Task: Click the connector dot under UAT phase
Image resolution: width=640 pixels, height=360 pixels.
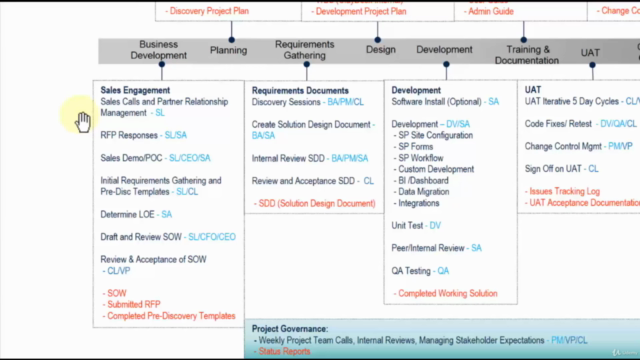Action: click(x=592, y=64)
